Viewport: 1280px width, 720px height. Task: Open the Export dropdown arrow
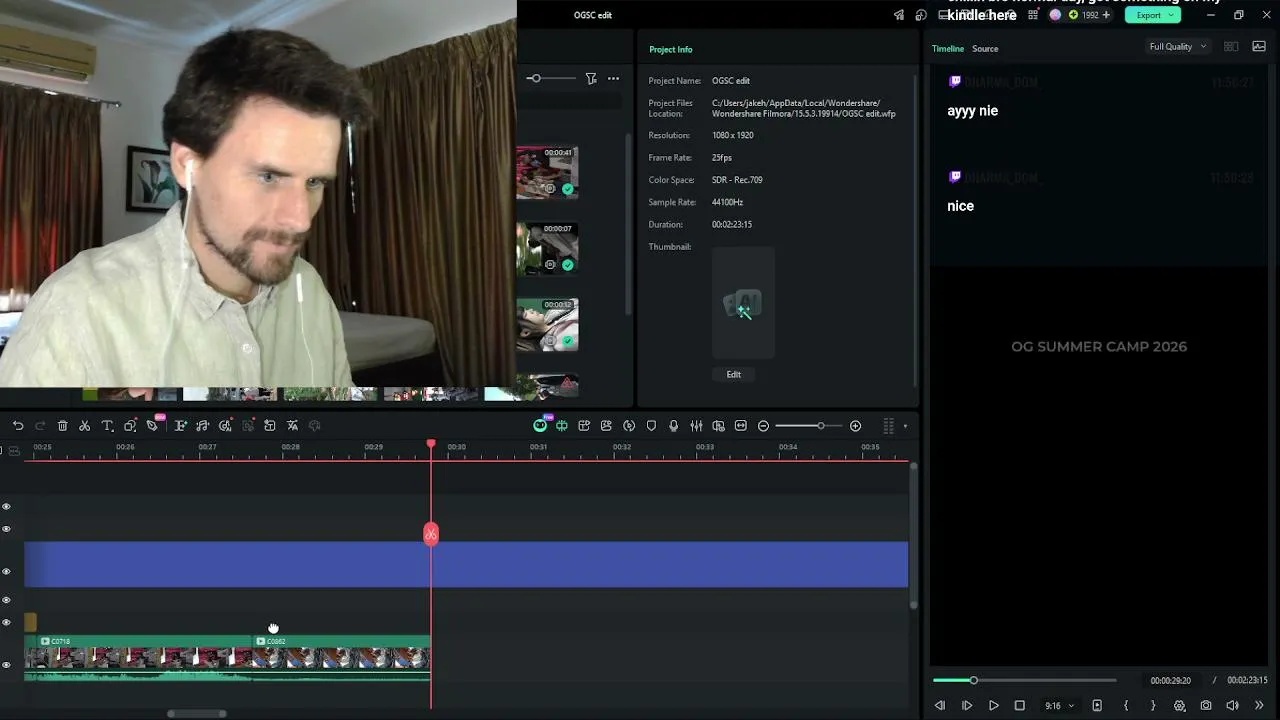[1171, 15]
